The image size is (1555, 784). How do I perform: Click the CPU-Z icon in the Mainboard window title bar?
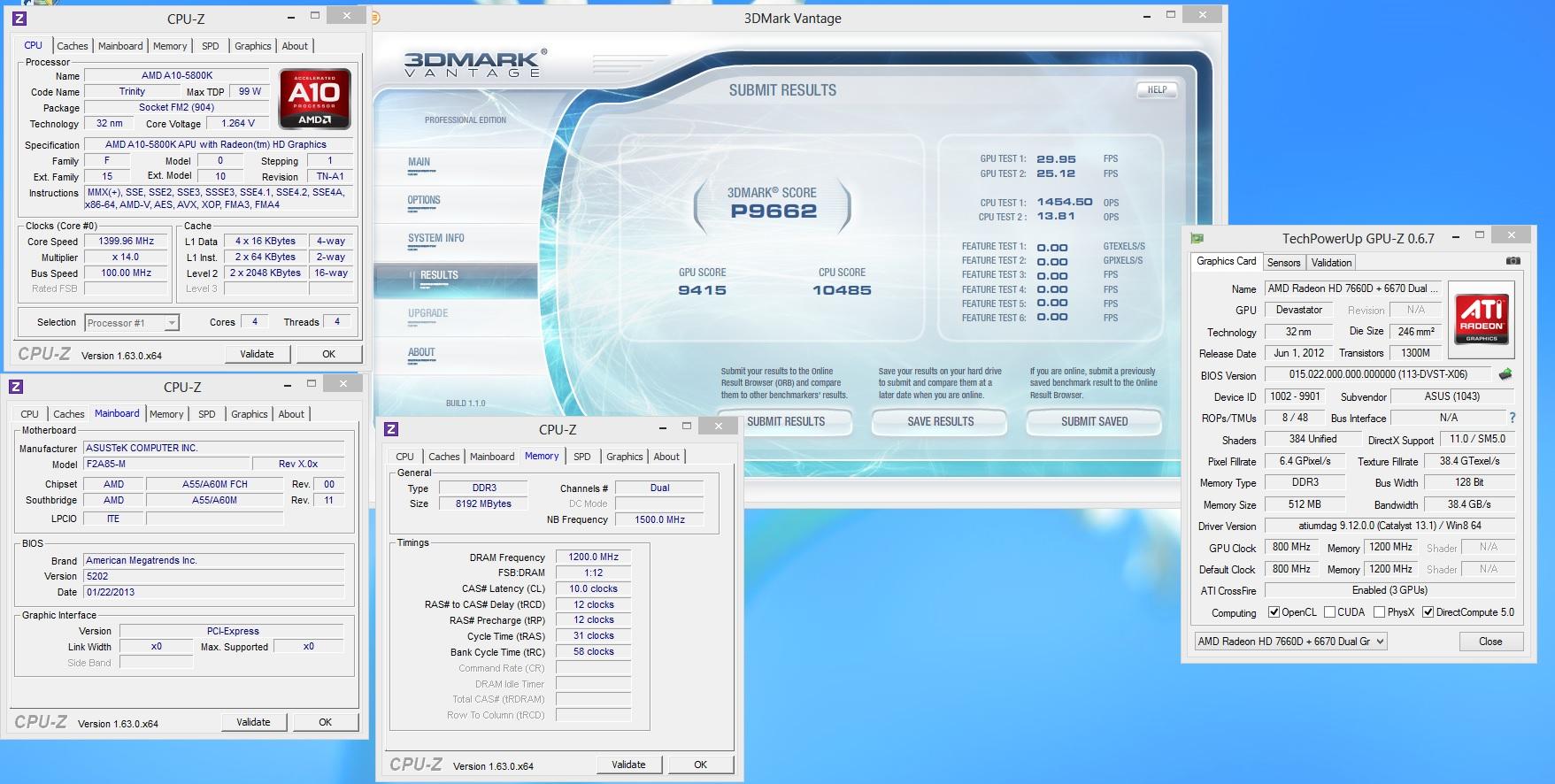[x=16, y=387]
